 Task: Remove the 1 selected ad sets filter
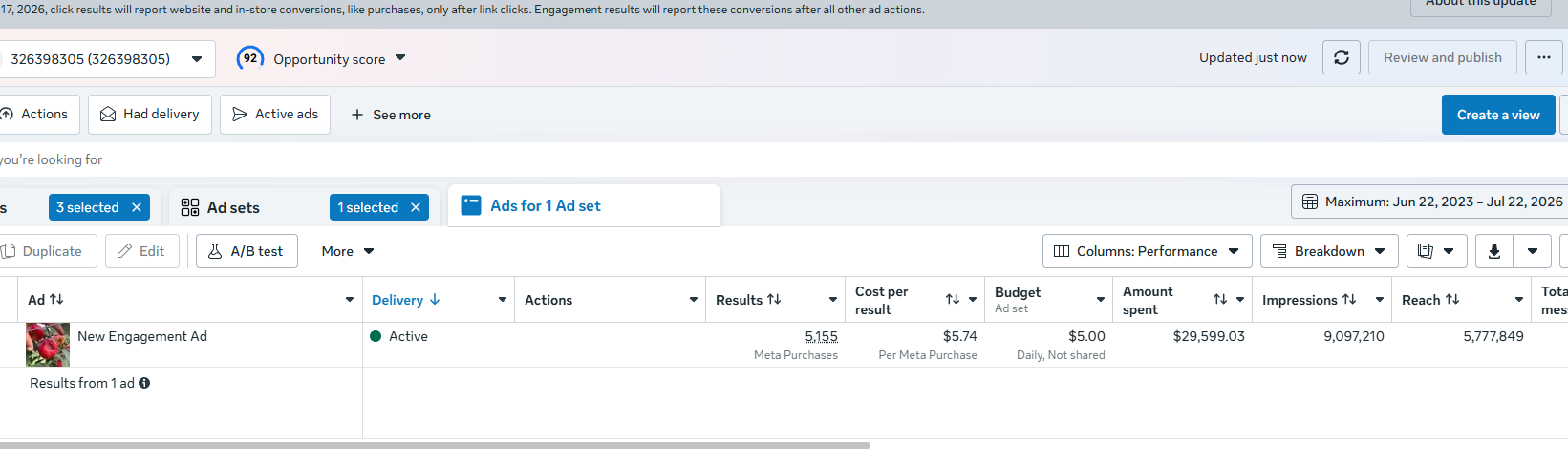click(x=416, y=207)
